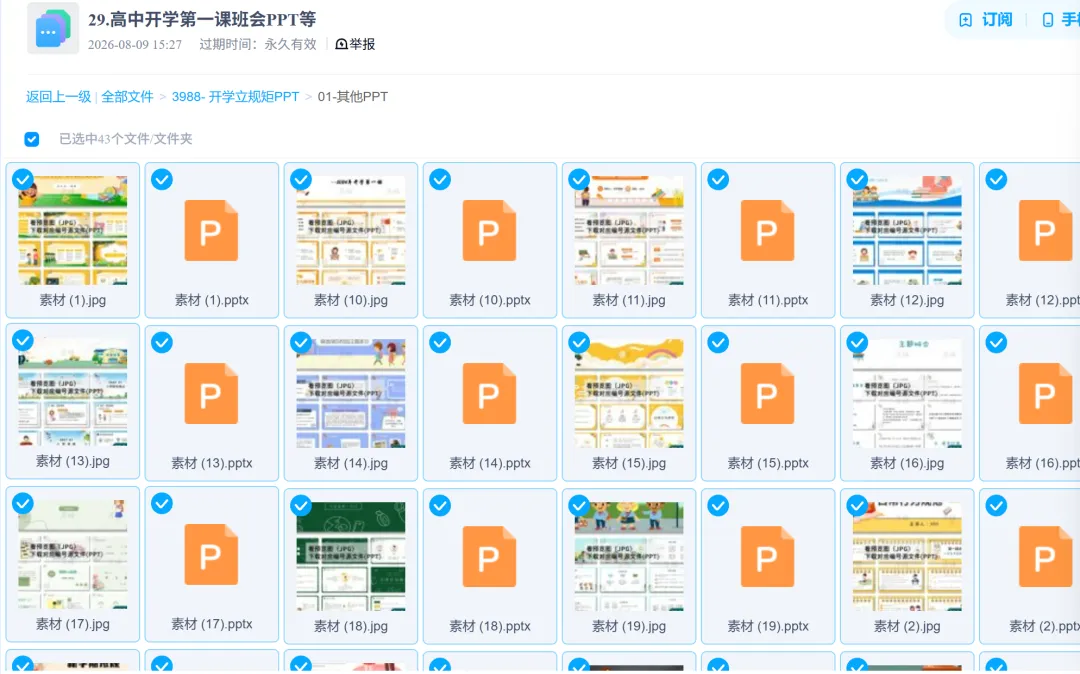
Task: Click the 01-其他PPT breadcrumb text
Action: 353,96
